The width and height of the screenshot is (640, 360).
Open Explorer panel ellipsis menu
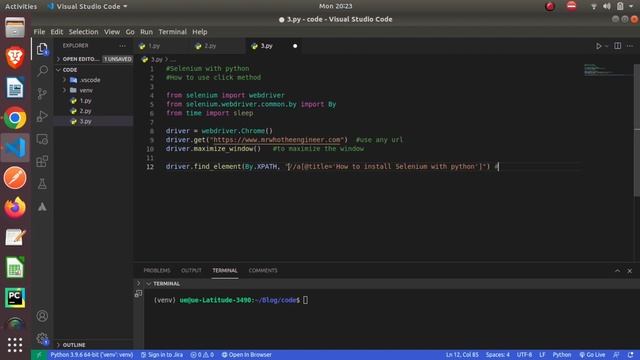(x=122, y=46)
